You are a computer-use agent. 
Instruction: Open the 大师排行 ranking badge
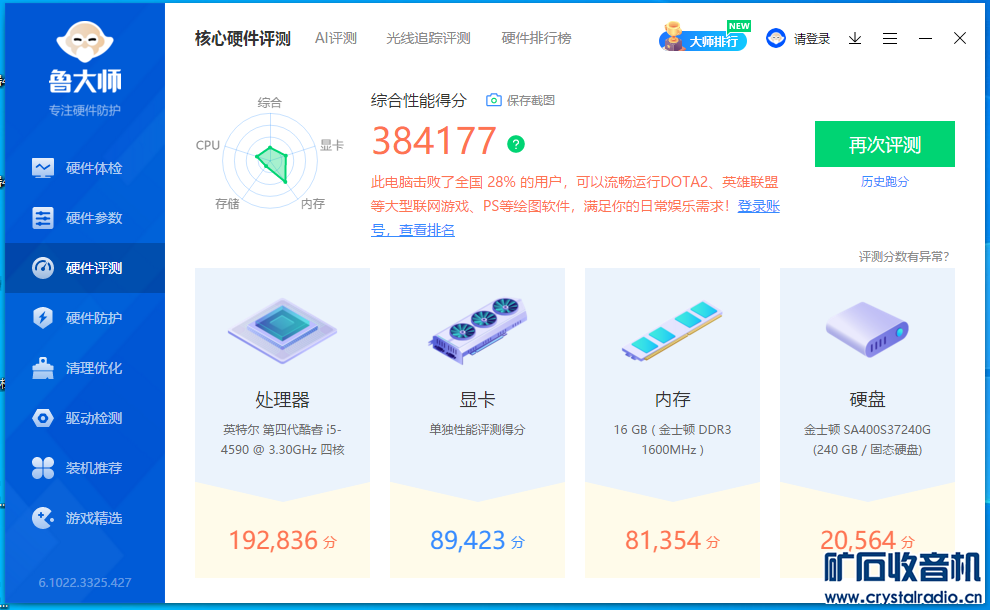[705, 37]
